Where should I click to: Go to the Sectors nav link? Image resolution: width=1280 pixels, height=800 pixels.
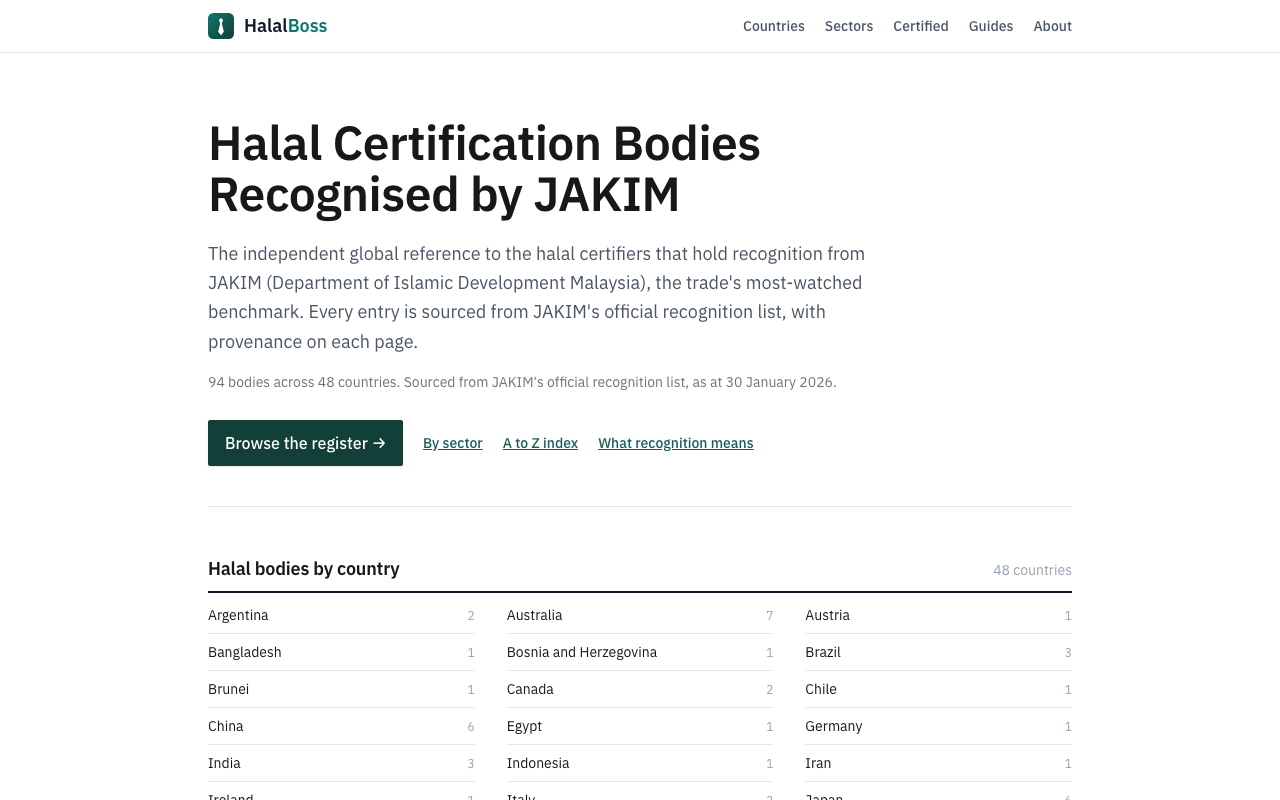(849, 26)
